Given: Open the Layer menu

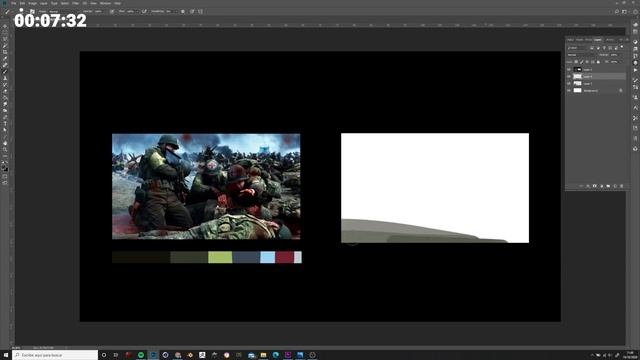Looking at the screenshot, I should click(43, 3).
